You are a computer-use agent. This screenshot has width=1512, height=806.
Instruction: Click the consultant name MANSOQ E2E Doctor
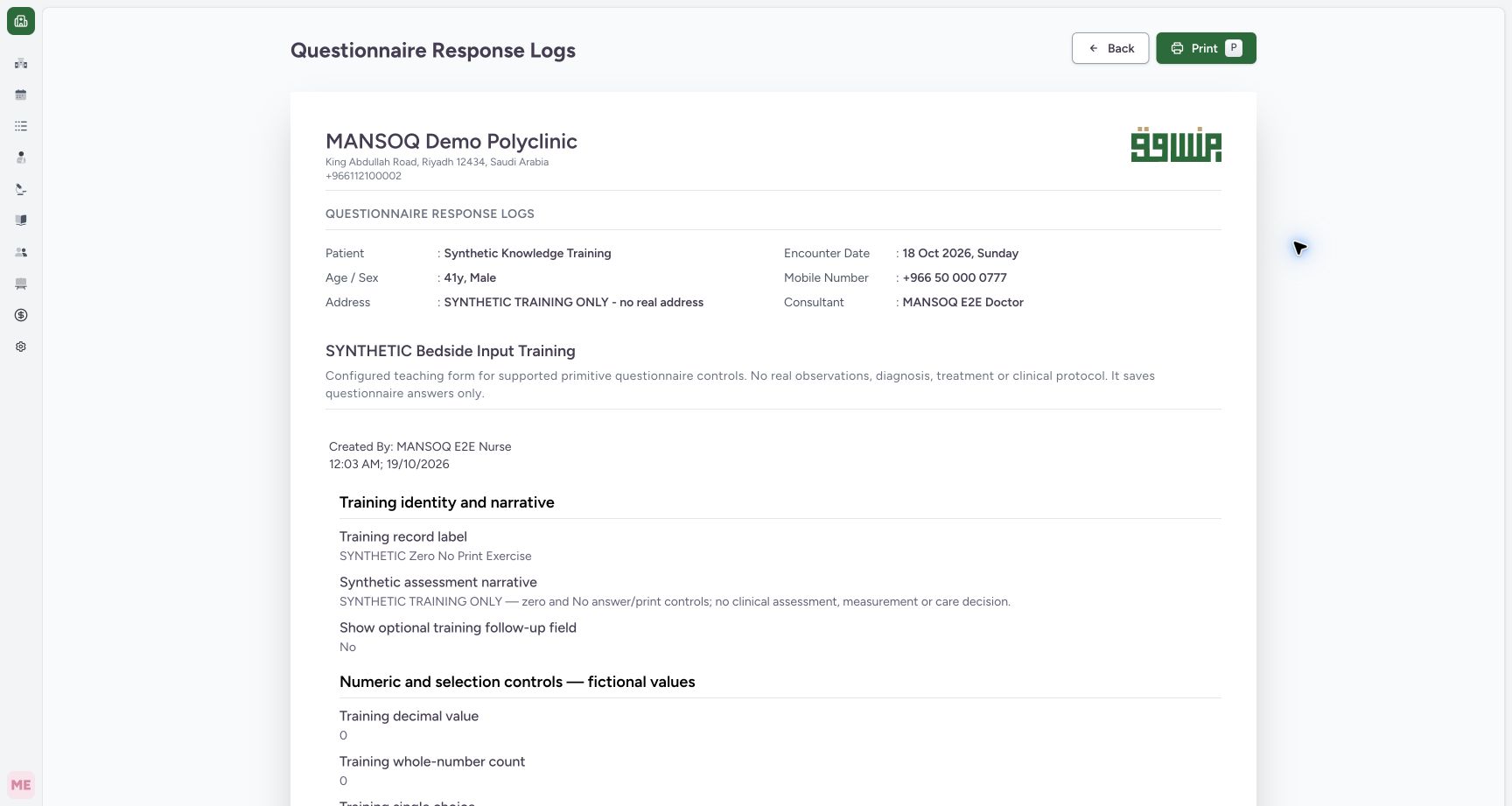click(x=963, y=302)
